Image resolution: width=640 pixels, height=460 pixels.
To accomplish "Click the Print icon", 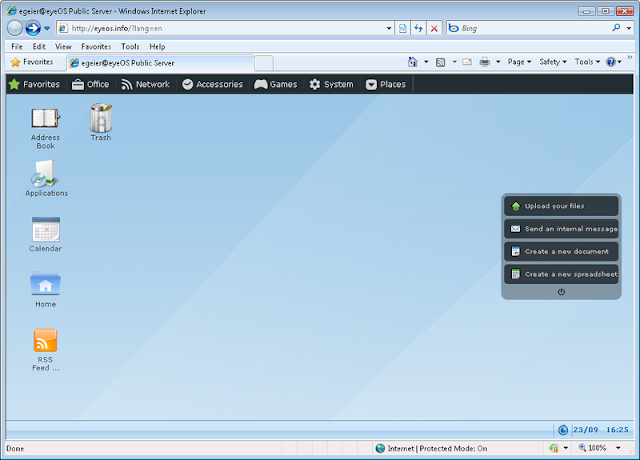I will [x=484, y=62].
